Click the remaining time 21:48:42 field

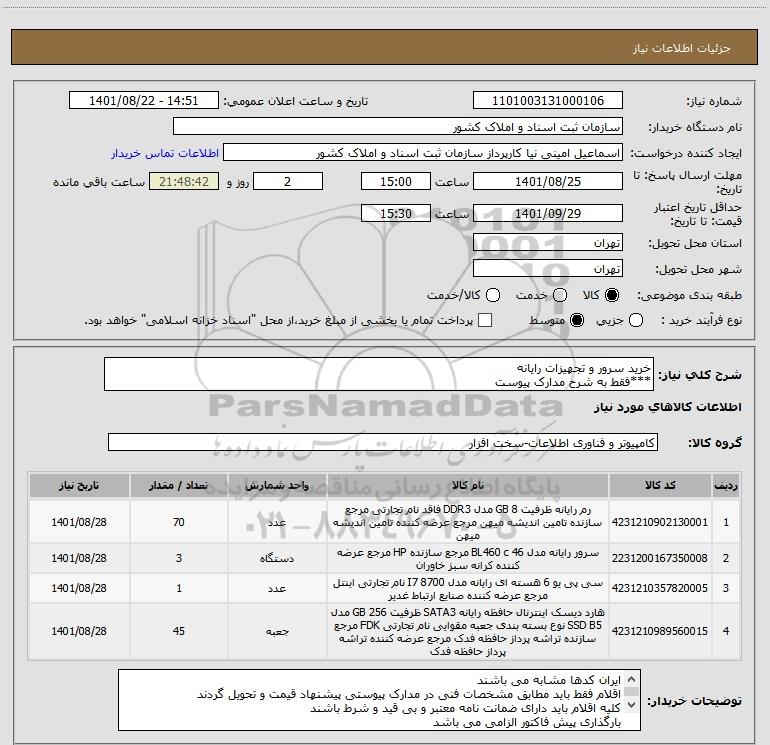[184, 182]
